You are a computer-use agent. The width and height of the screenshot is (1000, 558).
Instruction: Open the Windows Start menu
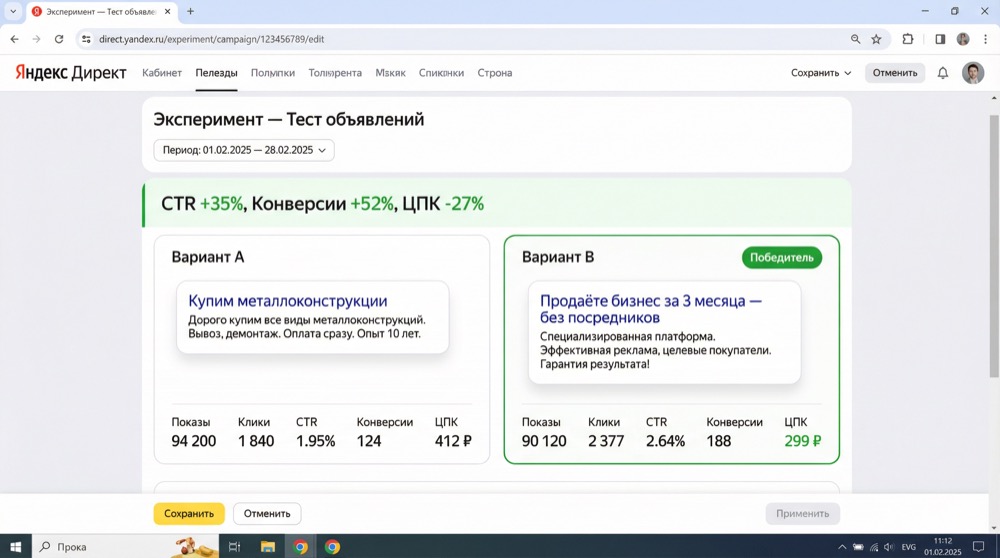click(15, 547)
